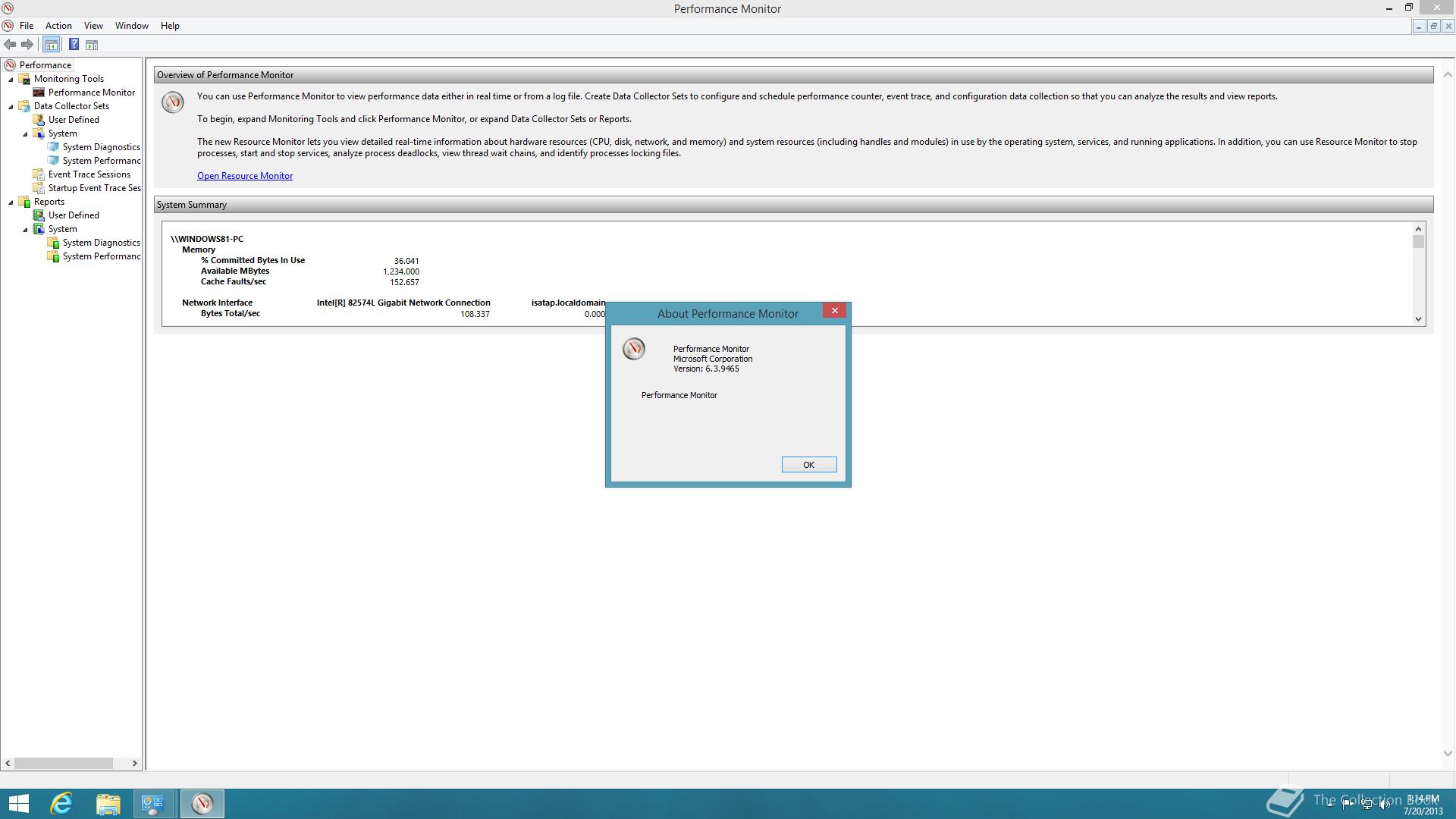Click the % Committed Bytes In Use counter
Screen dimensions: 1456x819
253,260
